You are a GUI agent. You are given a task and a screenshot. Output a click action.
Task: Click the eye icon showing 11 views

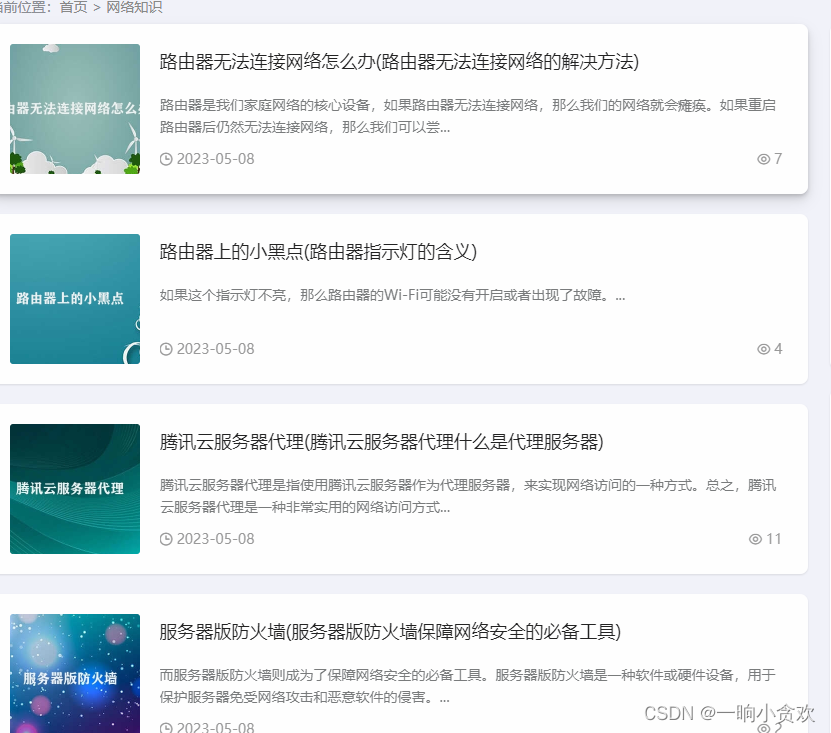757,538
